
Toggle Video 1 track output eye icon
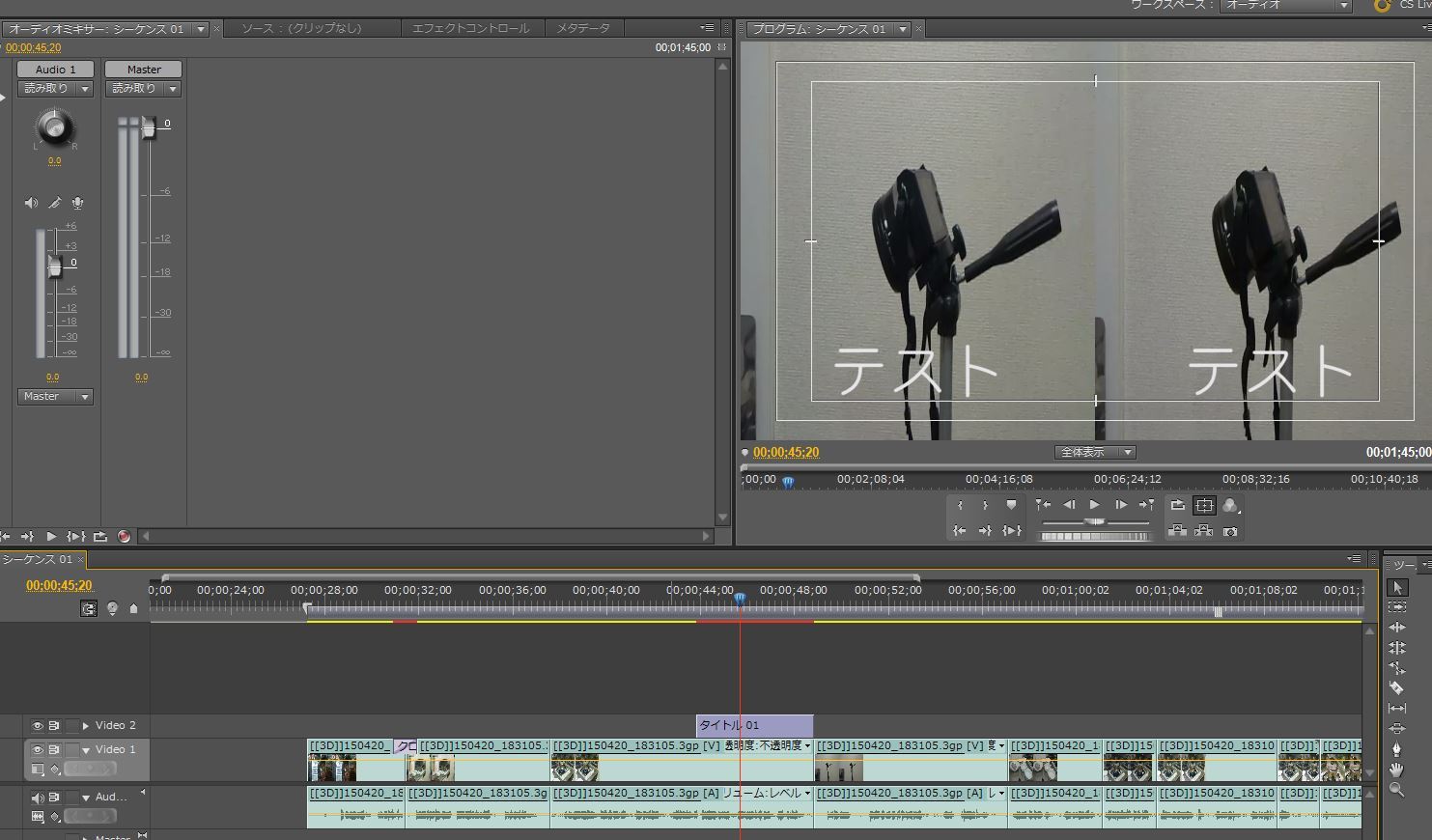38,750
